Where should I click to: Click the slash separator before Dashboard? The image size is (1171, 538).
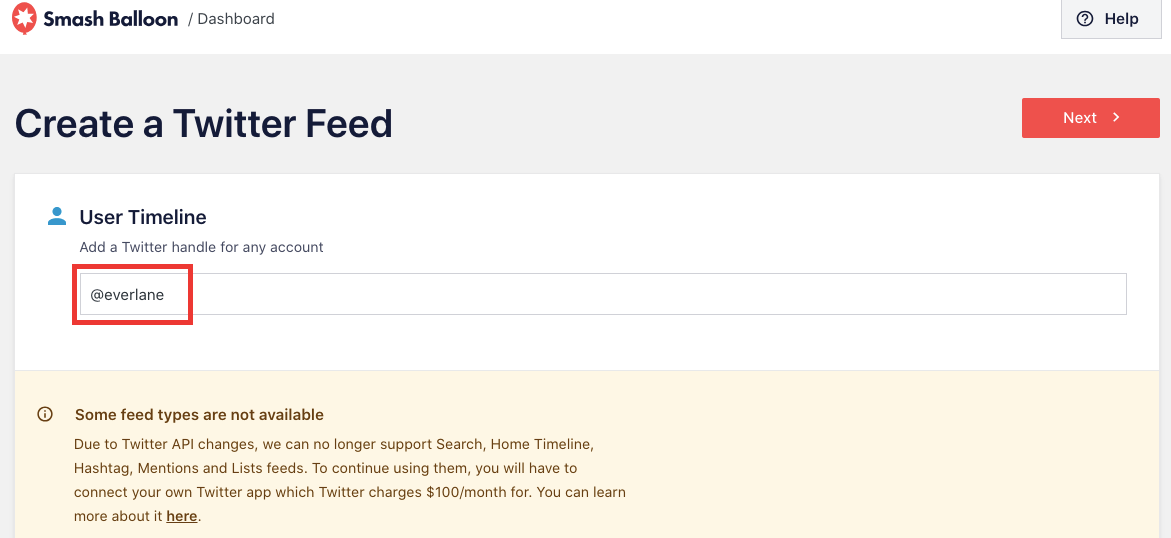click(x=190, y=19)
